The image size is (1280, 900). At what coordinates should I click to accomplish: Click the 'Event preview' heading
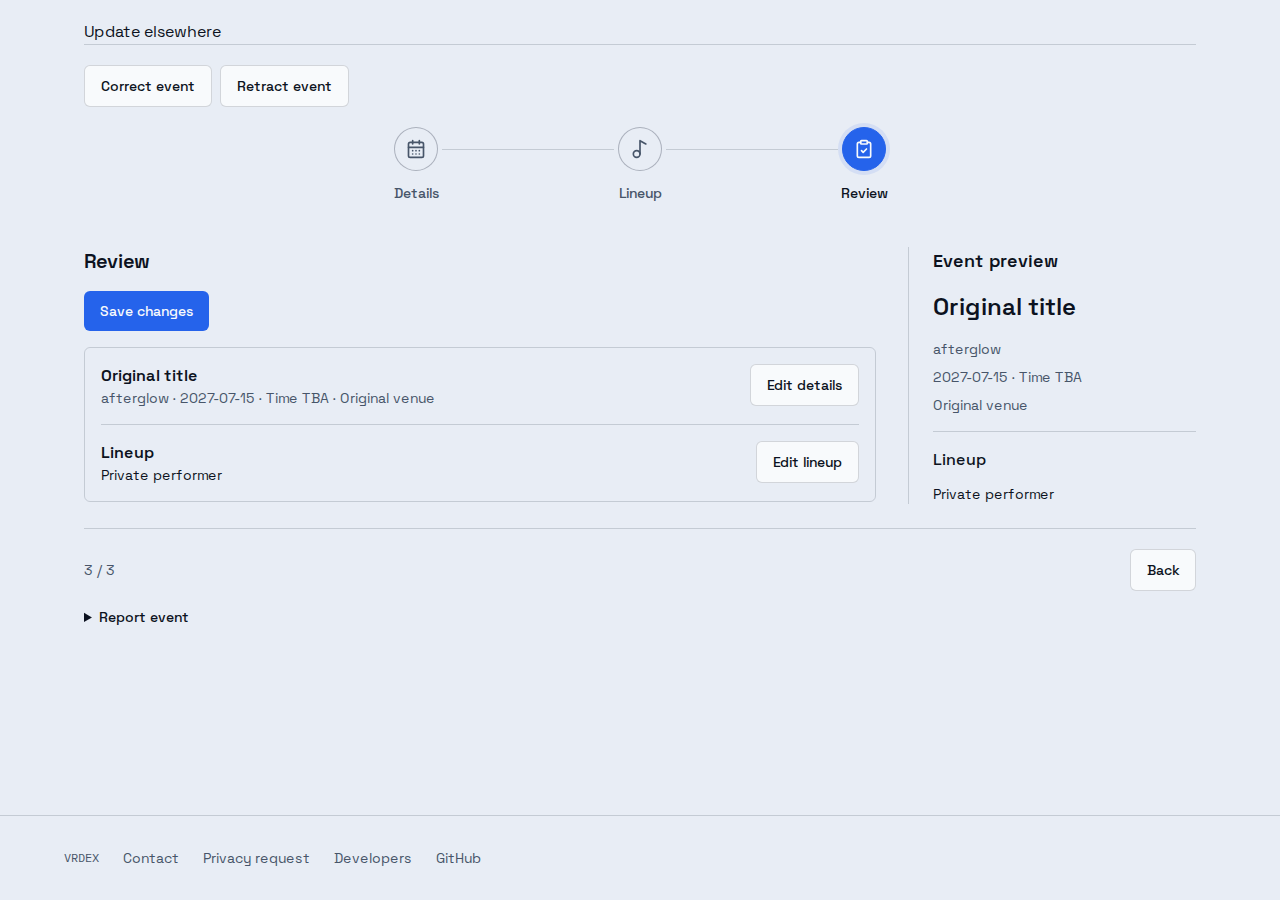[x=995, y=261]
